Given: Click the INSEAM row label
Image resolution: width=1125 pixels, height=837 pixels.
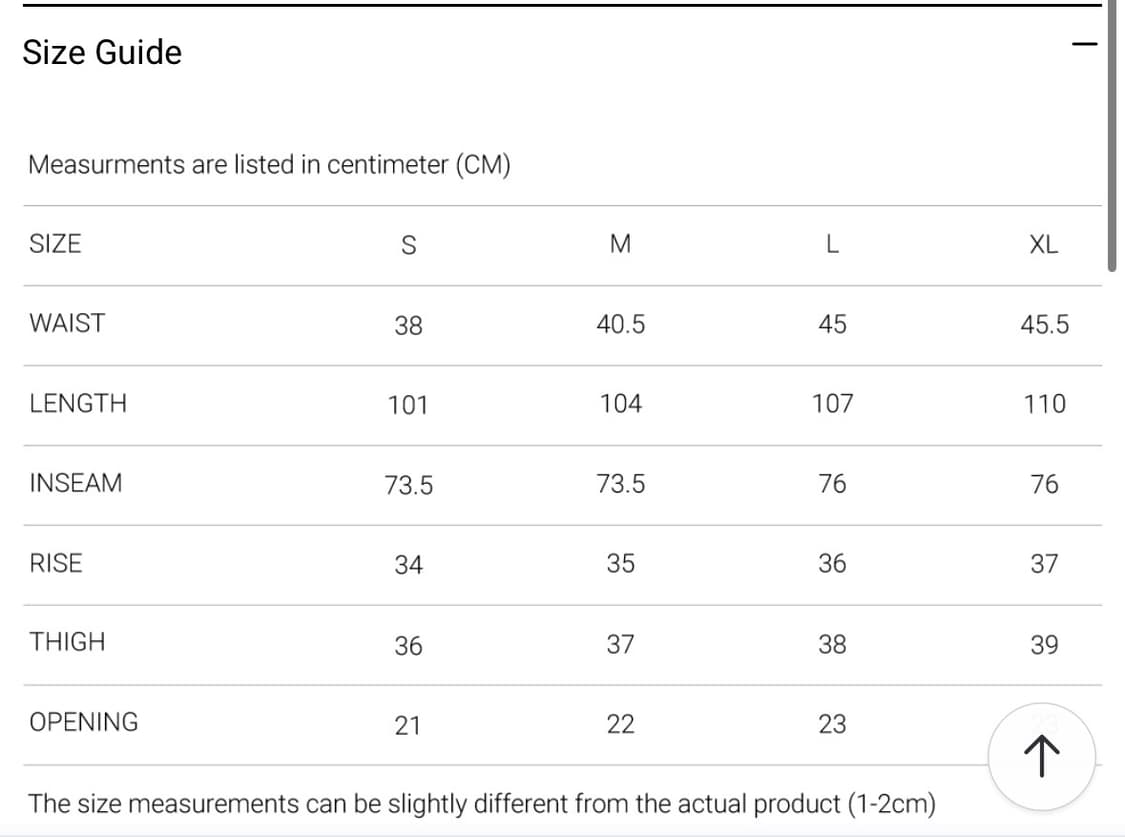Looking at the screenshot, I should (76, 483).
